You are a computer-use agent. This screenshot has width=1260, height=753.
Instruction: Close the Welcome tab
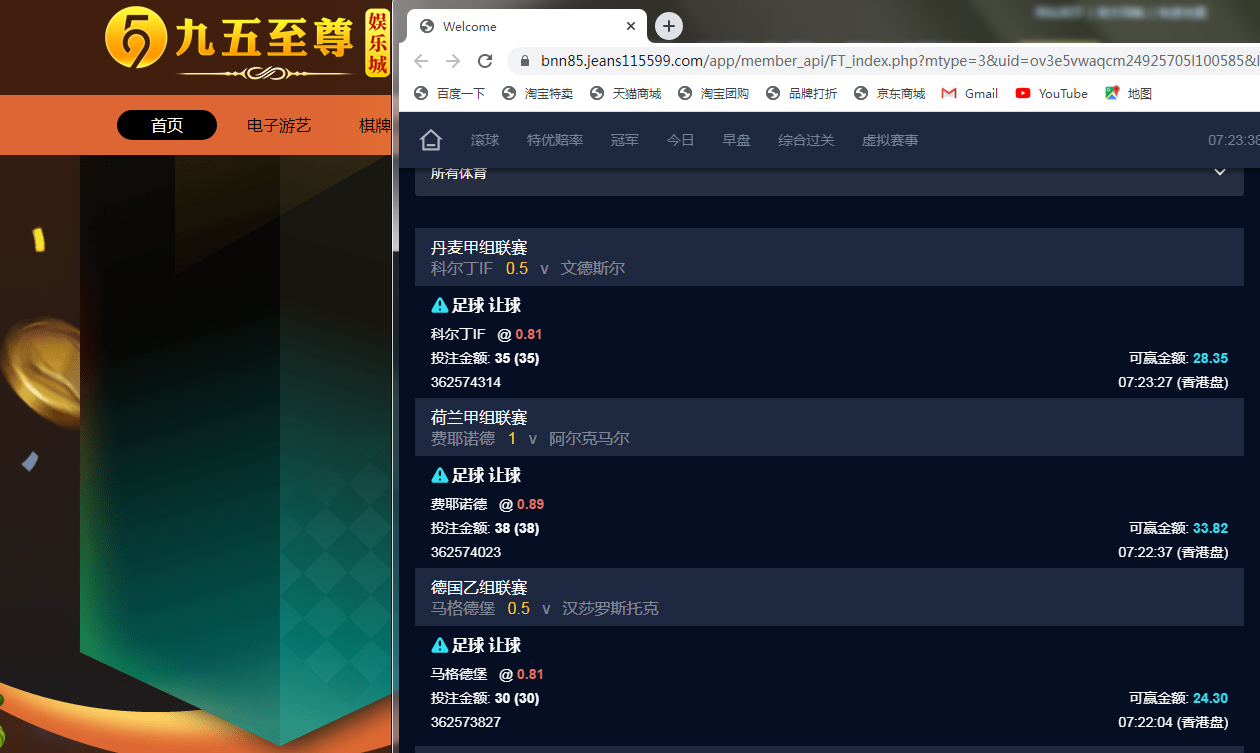pos(631,26)
